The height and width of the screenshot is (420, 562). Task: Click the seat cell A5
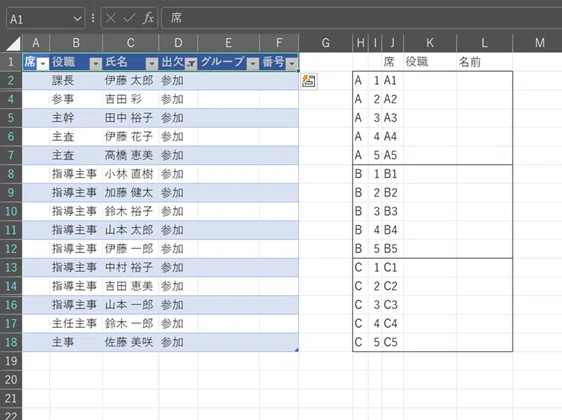(x=392, y=155)
